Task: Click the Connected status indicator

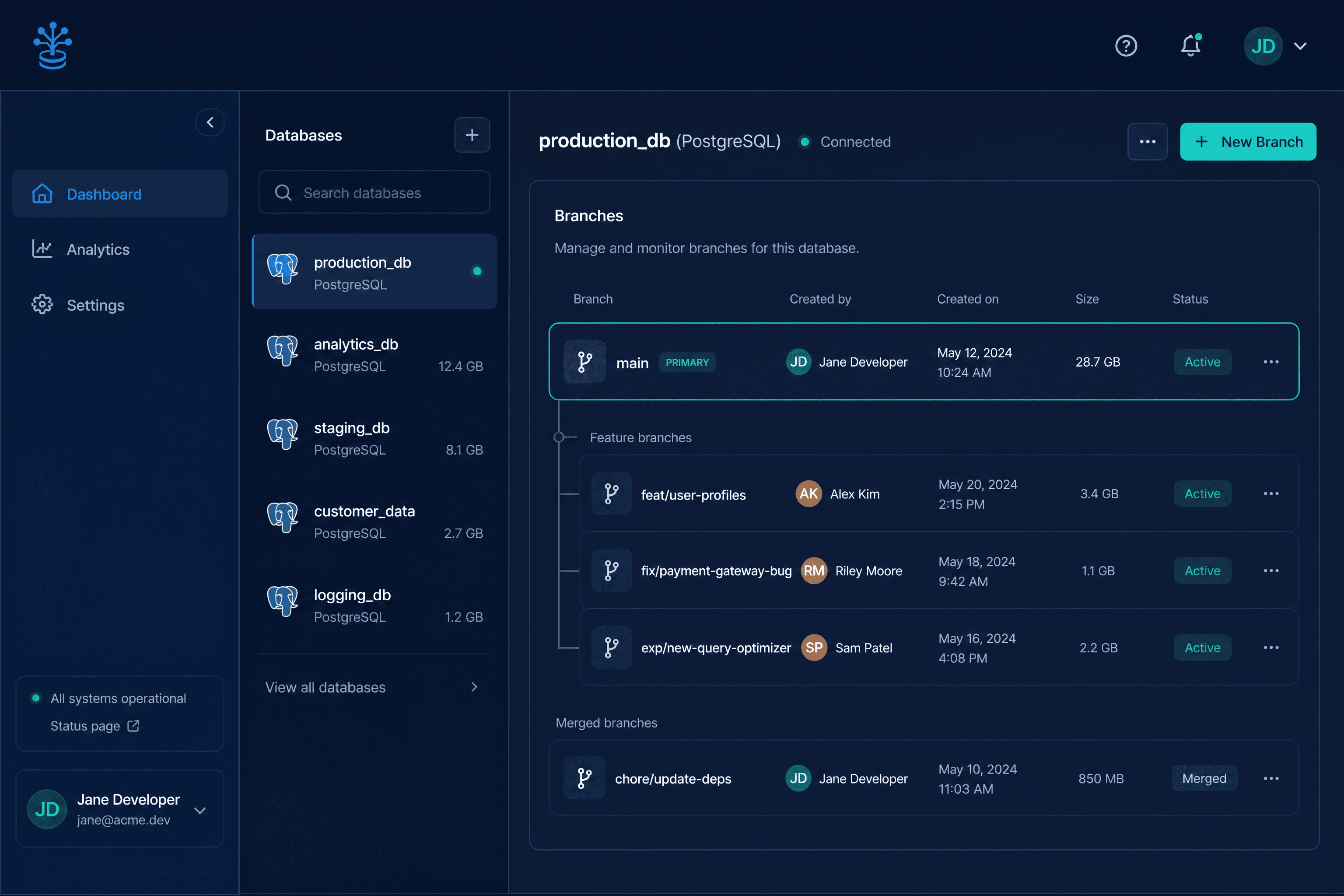Action: pyautogui.click(x=845, y=142)
